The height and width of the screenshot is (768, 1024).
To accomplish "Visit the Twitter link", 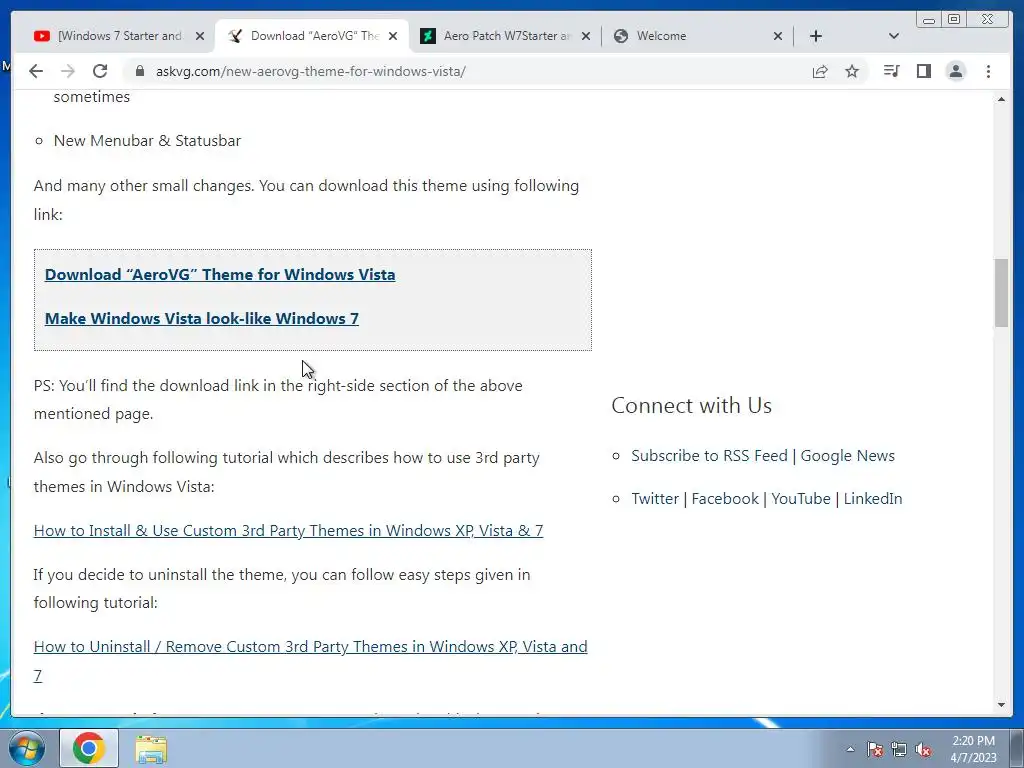I will pos(655,498).
